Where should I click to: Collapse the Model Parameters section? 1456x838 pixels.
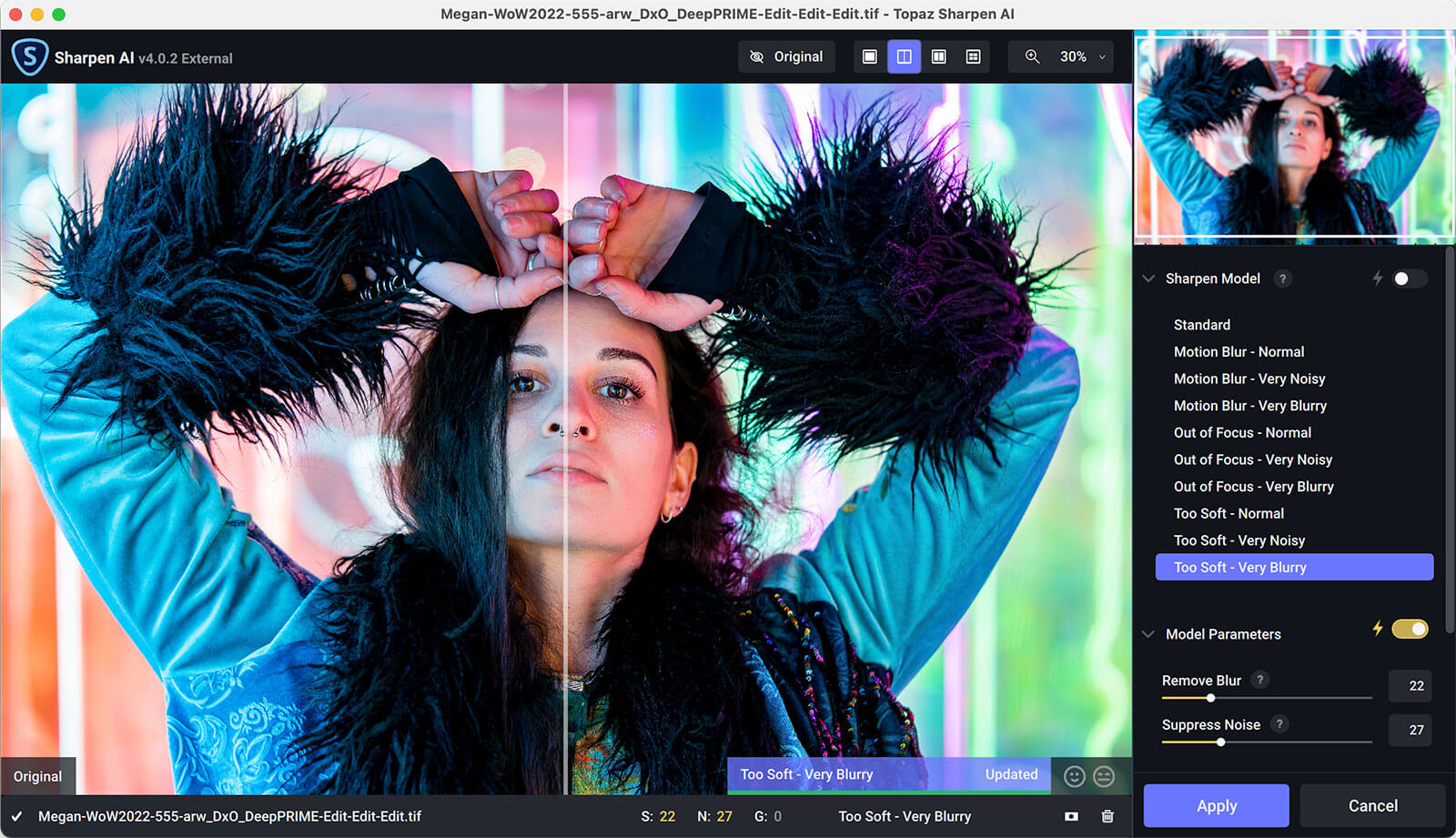click(x=1148, y=634)
